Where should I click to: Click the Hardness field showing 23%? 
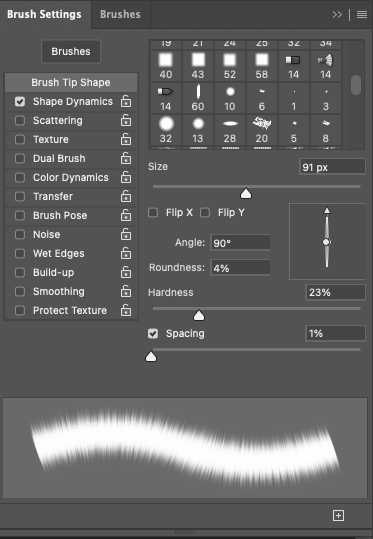pos(335,292)
